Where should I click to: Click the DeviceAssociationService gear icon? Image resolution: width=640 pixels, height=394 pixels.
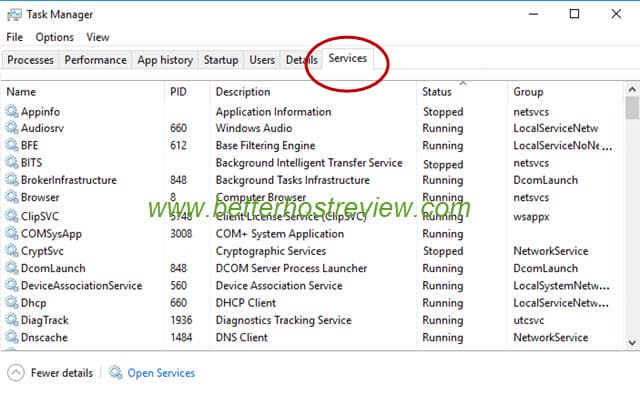coord(11,285)
